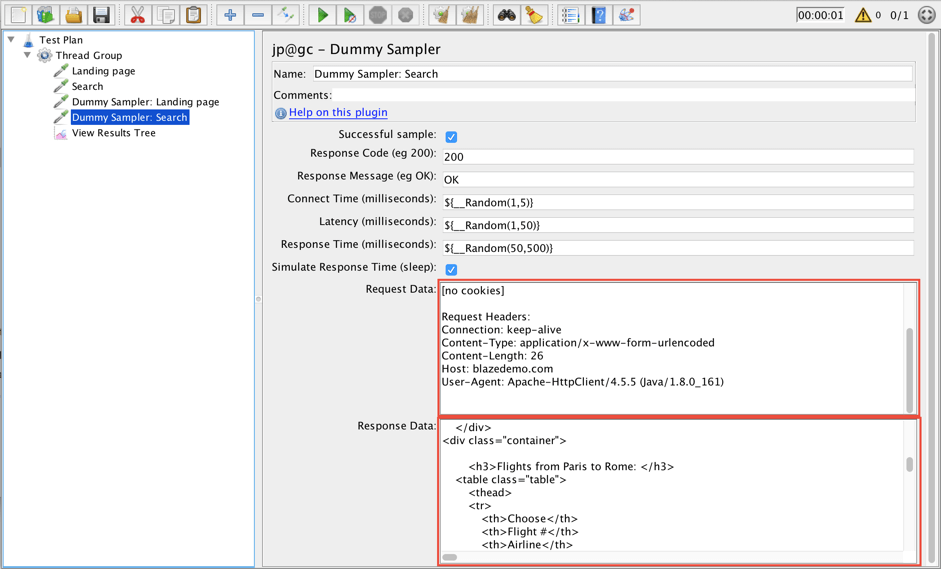
Task: Select Dummy Sampler: Landing page node
Action: (146, 102)
